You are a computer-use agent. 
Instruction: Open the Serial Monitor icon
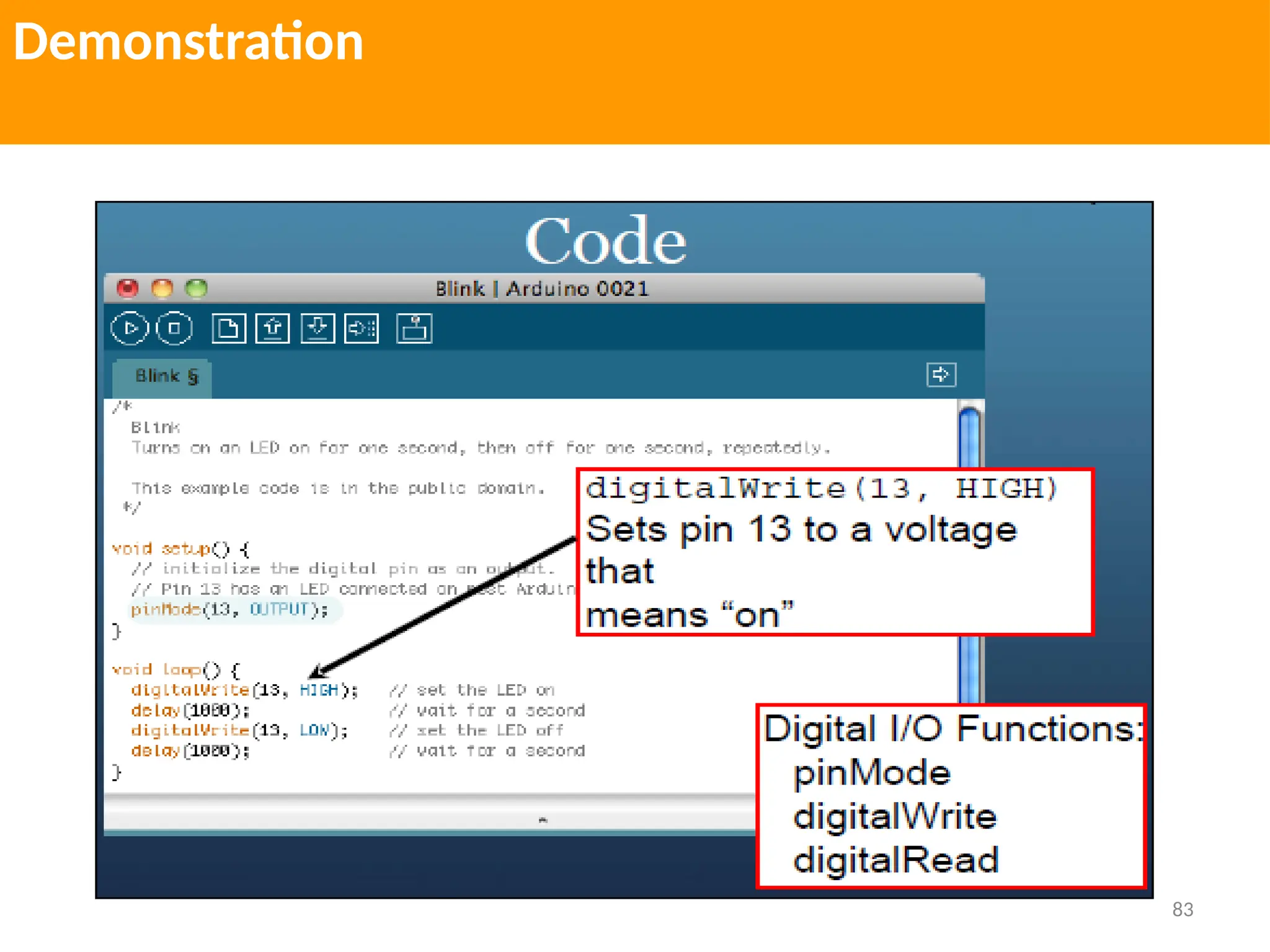(414, 328)
